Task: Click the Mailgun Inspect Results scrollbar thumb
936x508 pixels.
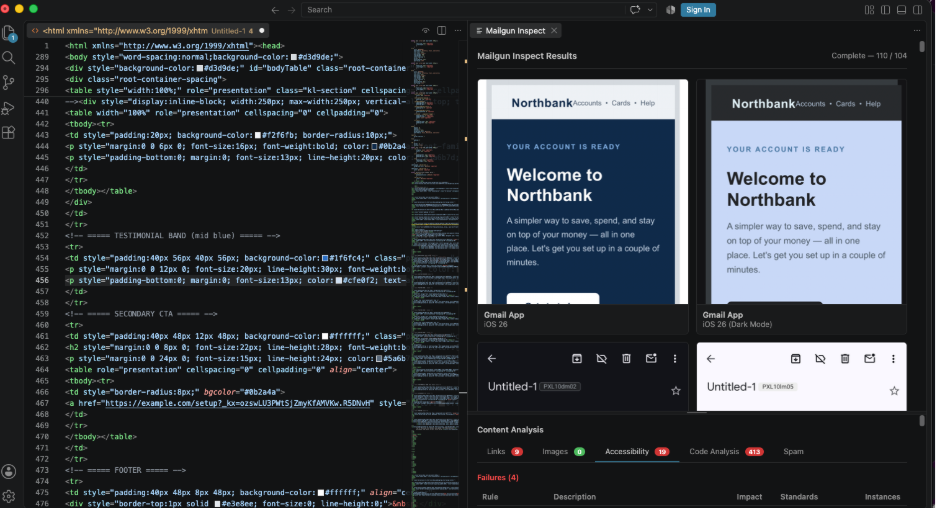Action: click(x=922, y=47)
